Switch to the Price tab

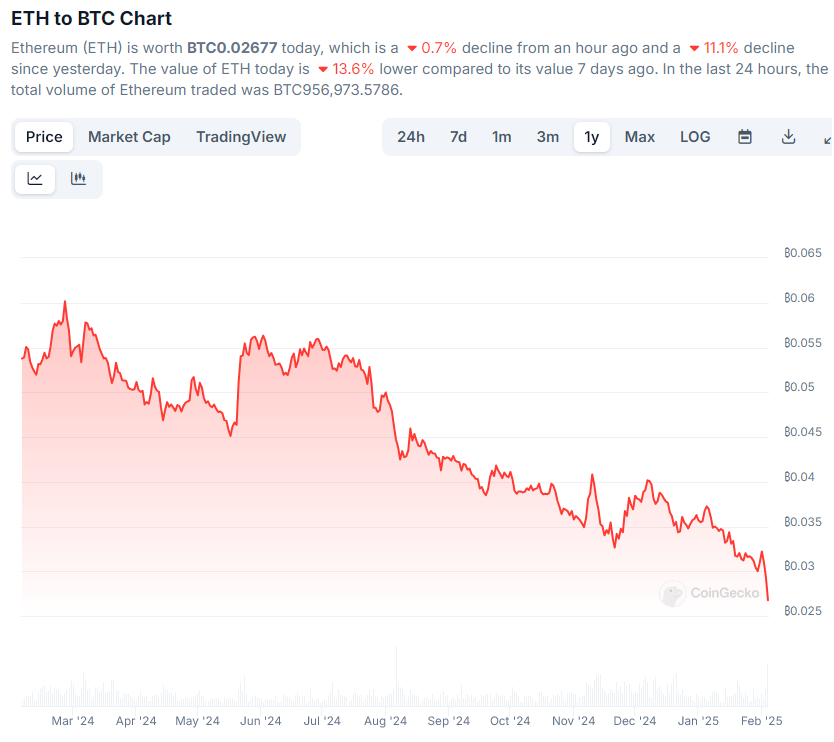[44, 137]
